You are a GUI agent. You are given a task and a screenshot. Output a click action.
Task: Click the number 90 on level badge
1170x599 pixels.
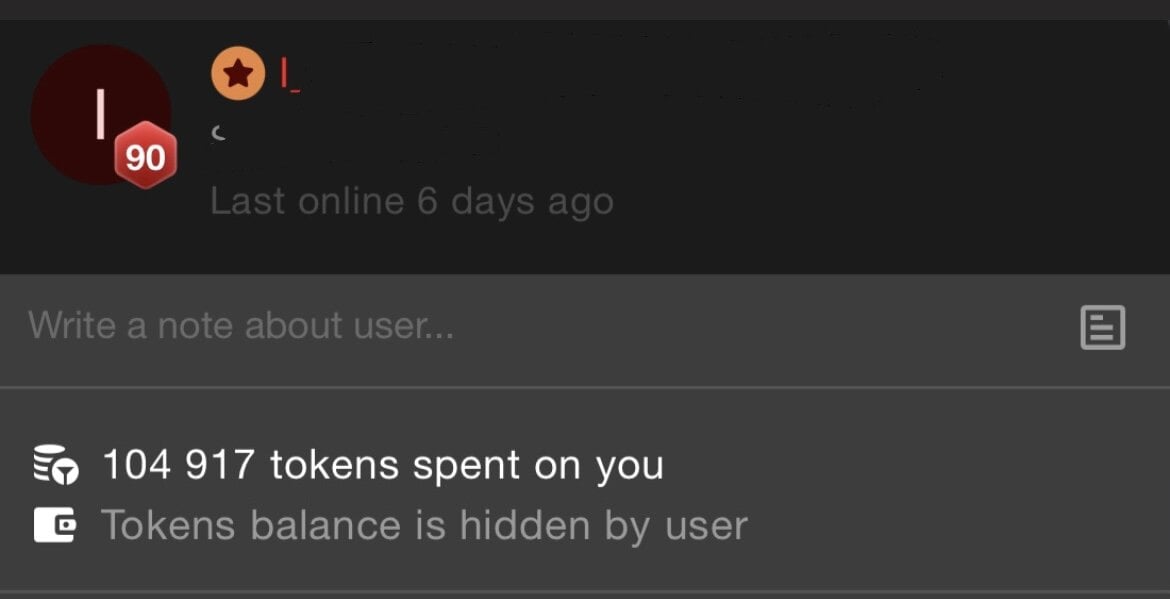146,157
